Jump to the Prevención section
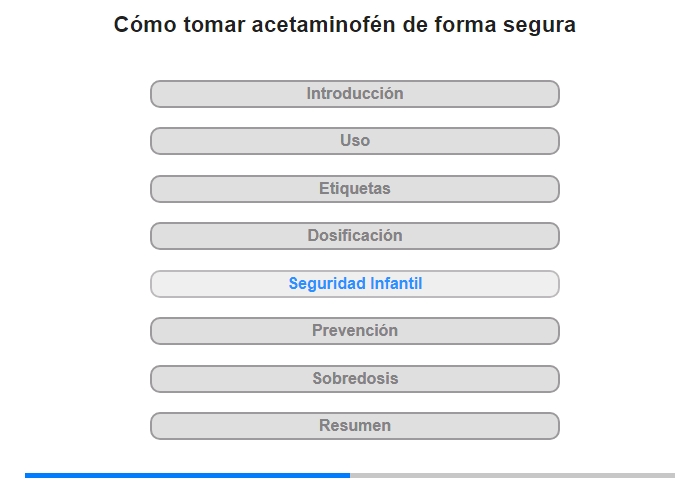Image resolution: width=700 pixels, height=480 pixels. tap(355, 331)
